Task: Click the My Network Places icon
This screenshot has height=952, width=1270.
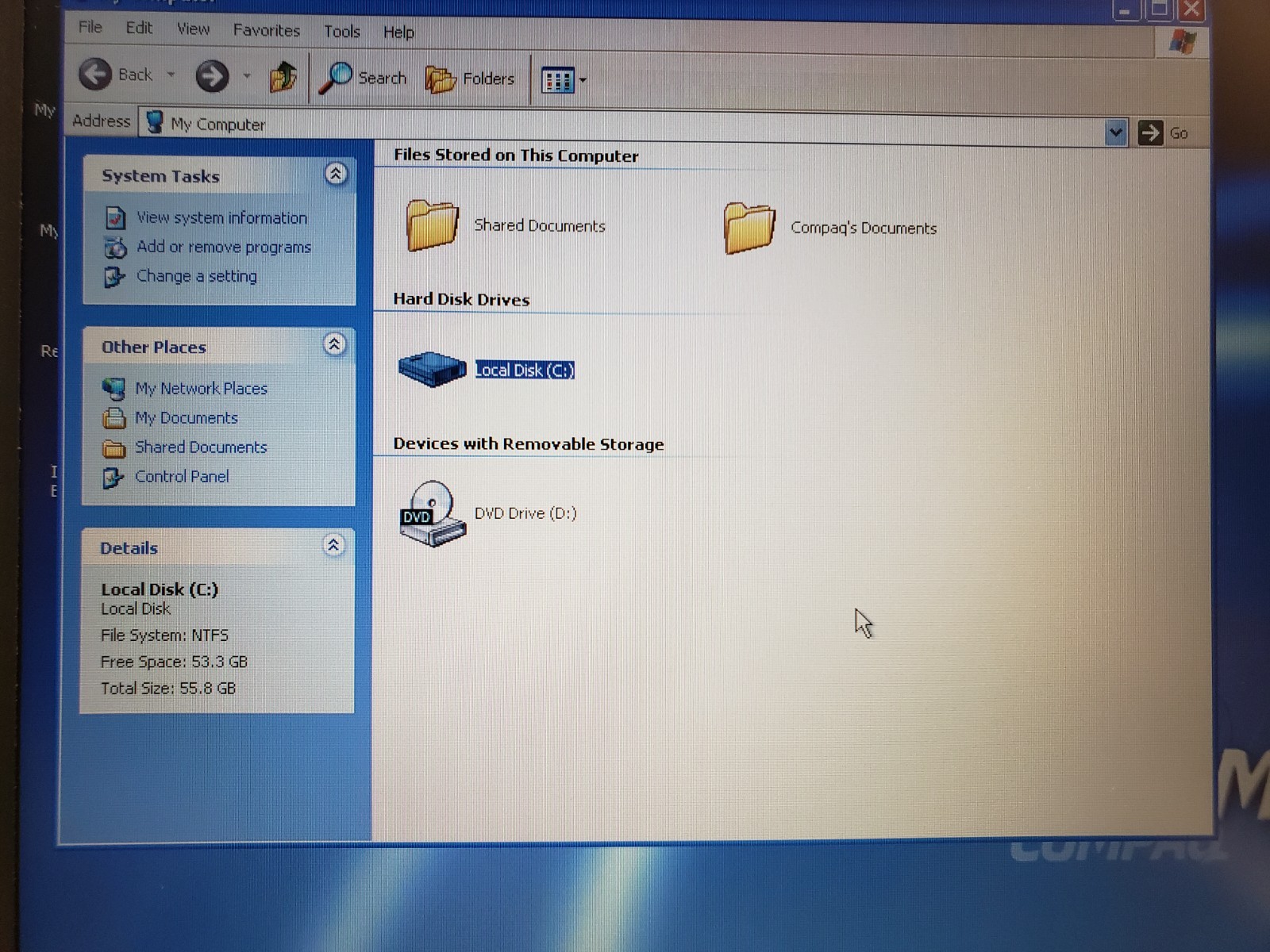Action: 114,389
